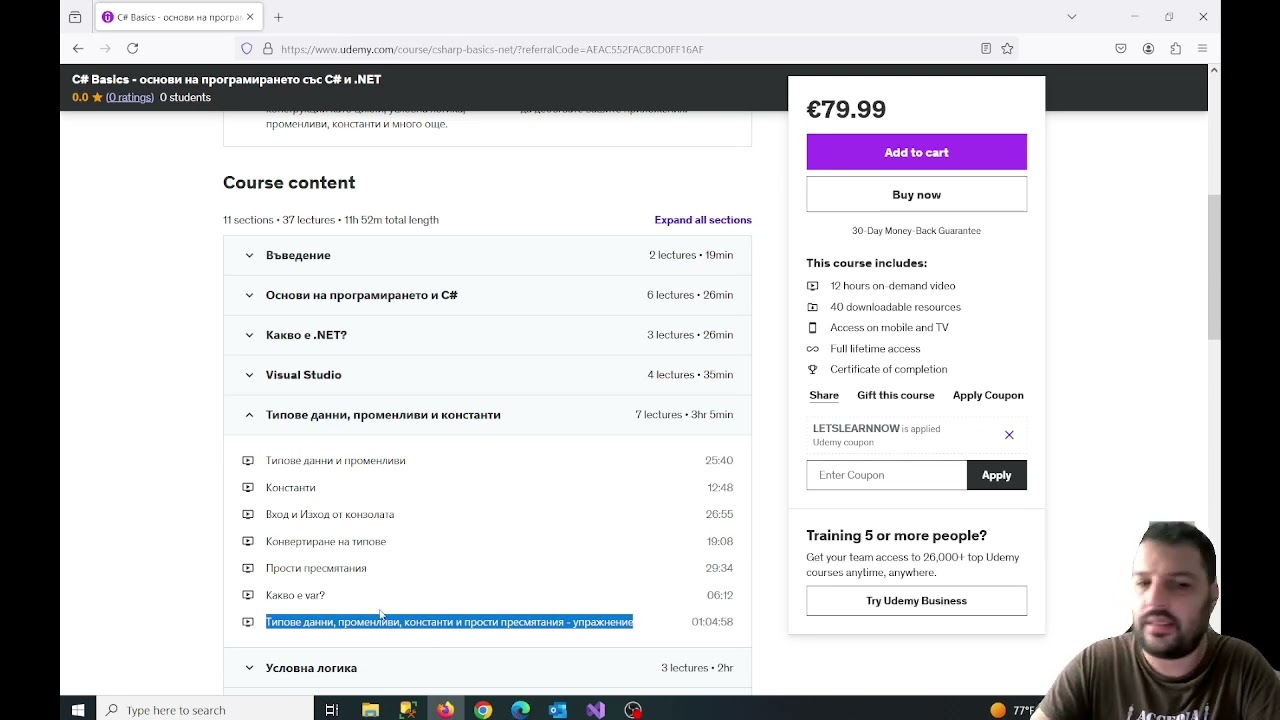The height and width of the screenshot is (720, 1280).
Task: Select the Какво е var? lecture
Action: pyautogui.click(x=295, y=595)
